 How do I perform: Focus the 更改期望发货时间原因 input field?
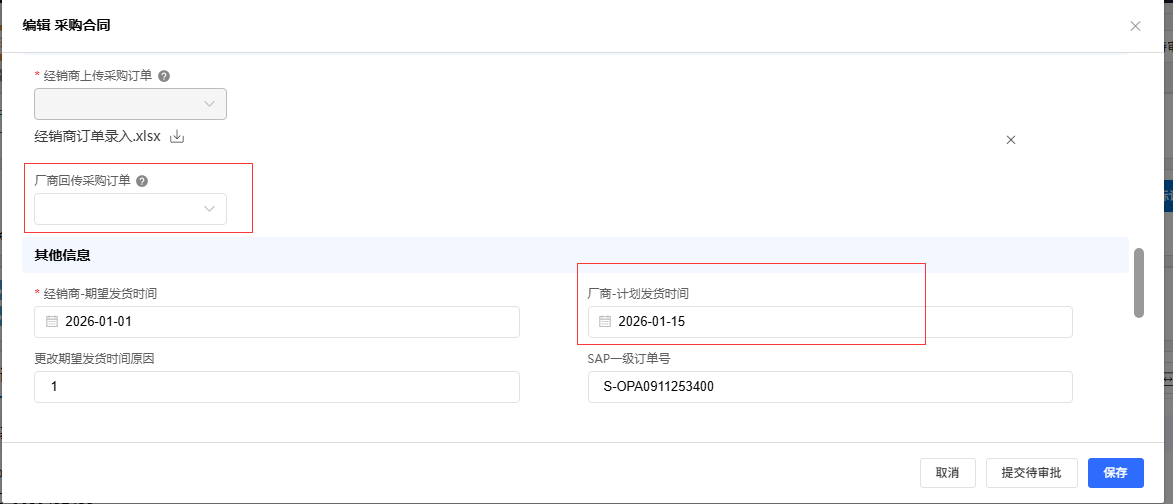277,387
